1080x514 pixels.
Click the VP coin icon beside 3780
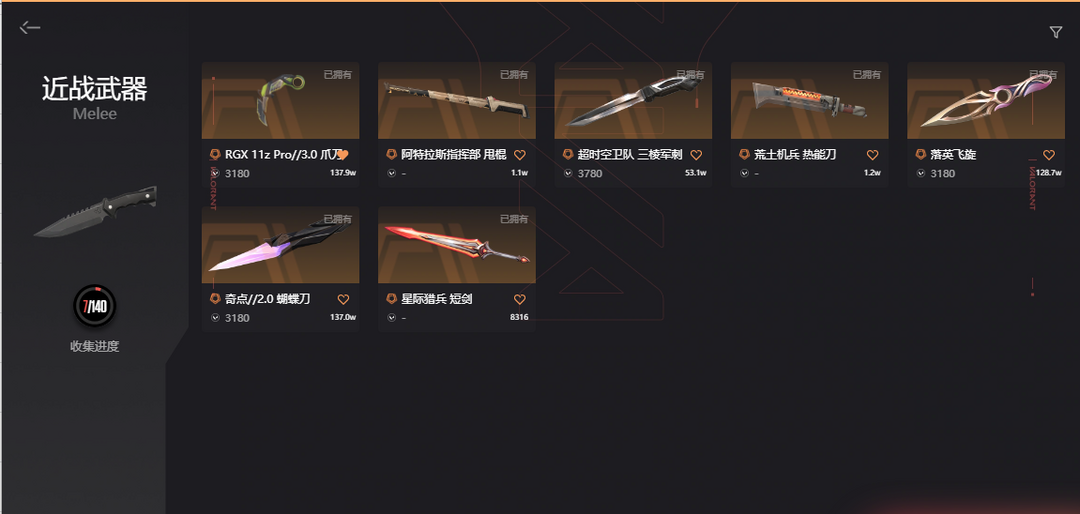[568, 173]
